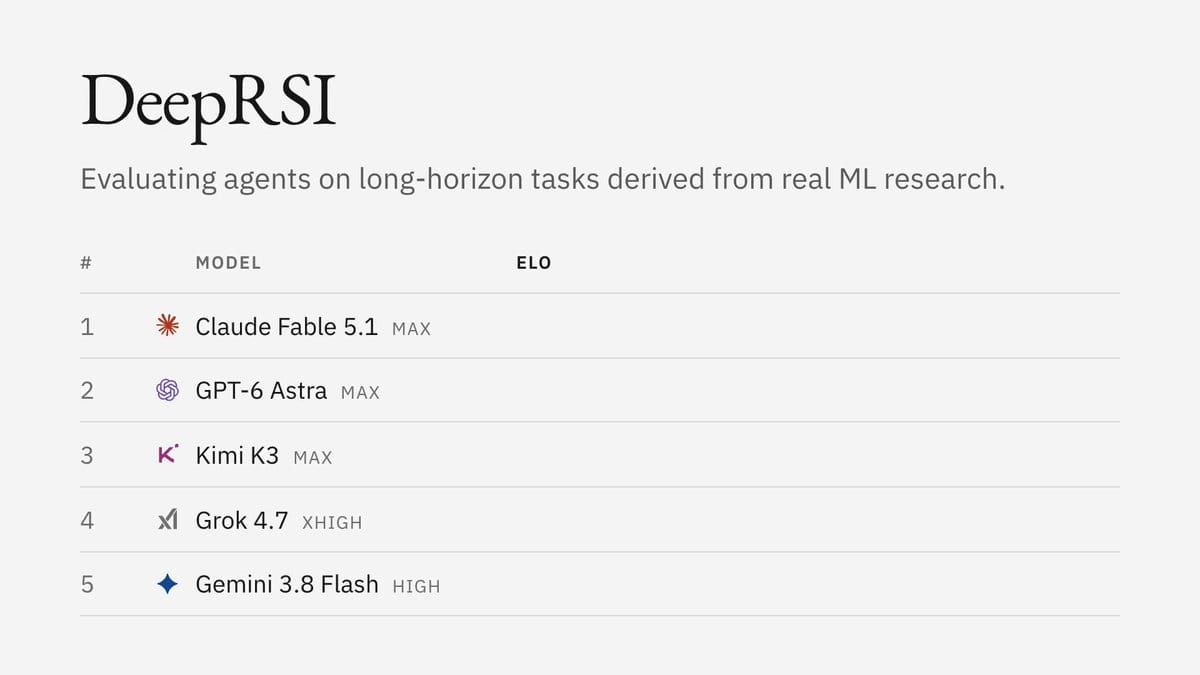Click the XHIGH tag beside Grok 4.7
This screenshot has width=1200, height=675.
tap(332, 523)
